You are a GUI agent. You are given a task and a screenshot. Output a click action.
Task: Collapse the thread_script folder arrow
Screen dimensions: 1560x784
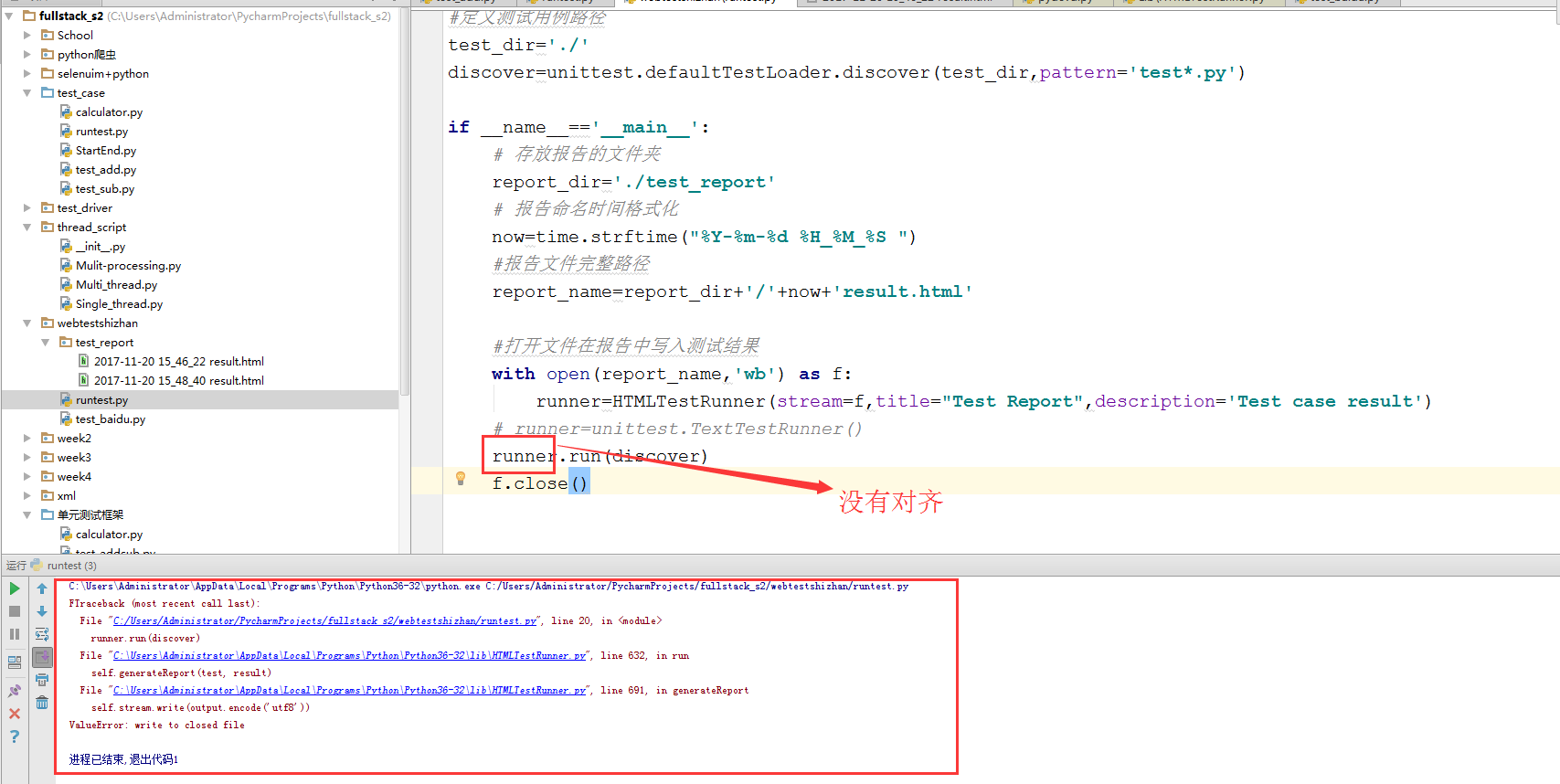(x=27, y=227)
